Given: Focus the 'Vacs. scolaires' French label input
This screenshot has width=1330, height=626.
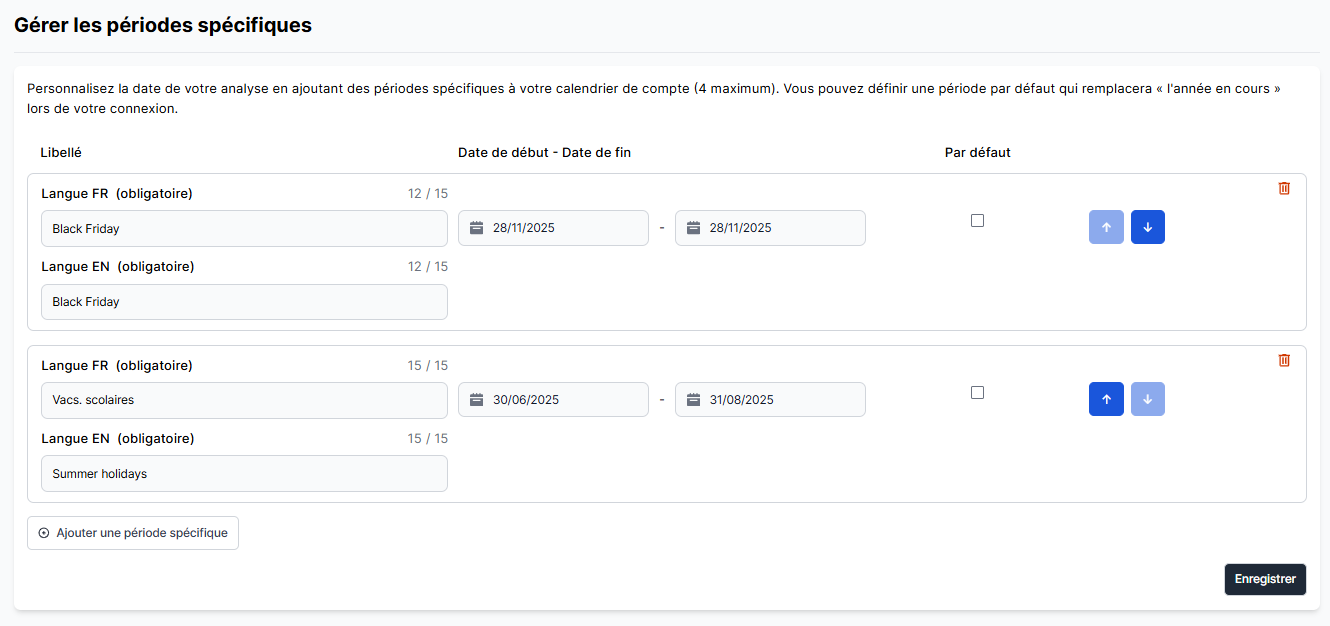Looking at the screenshot, I should [x=244, y=400].
